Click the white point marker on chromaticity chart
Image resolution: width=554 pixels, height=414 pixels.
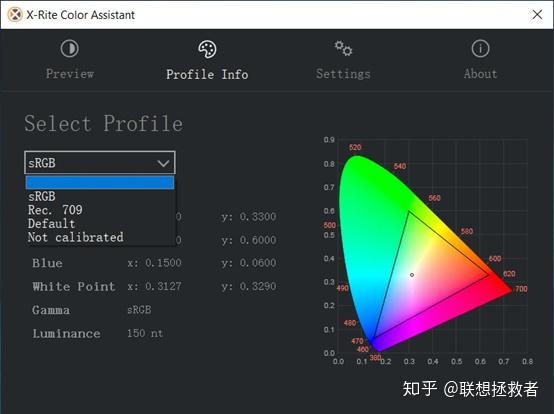coord(412,275)
